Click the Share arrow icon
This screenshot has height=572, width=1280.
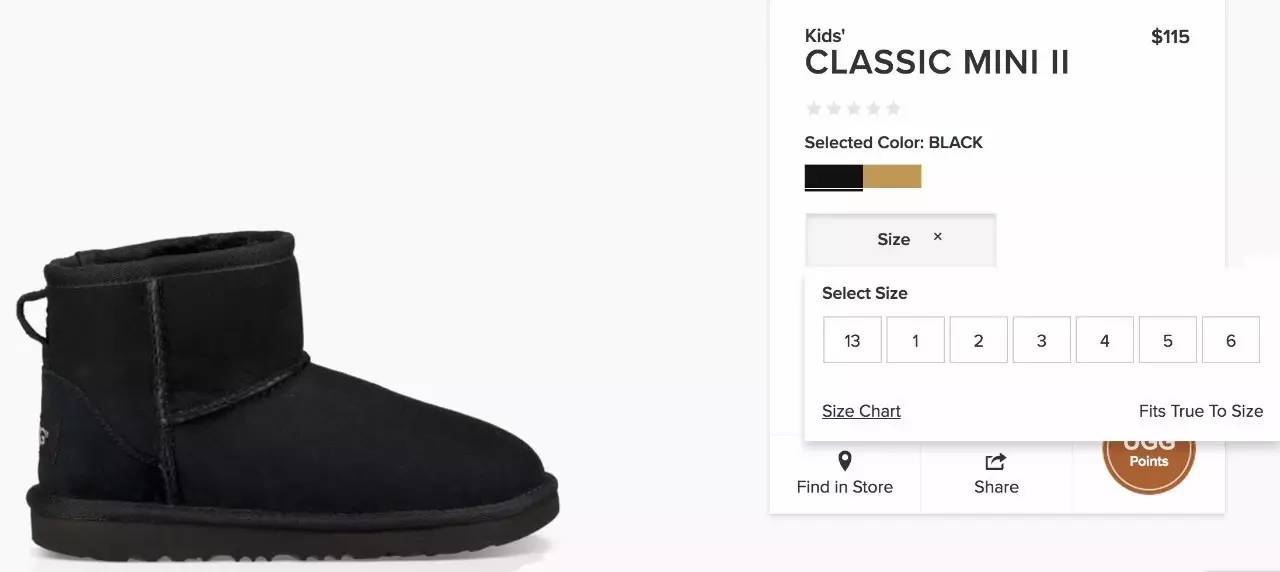click(996, 461)
